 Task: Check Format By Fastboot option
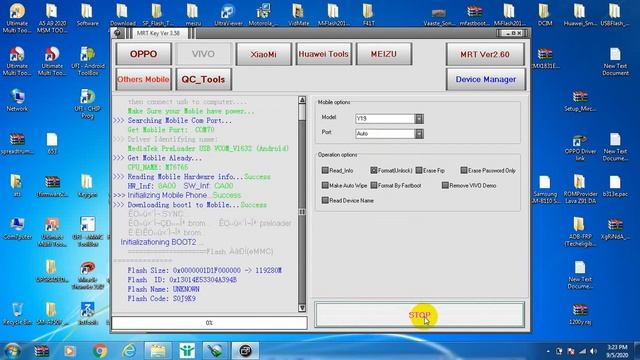point(373,185)
